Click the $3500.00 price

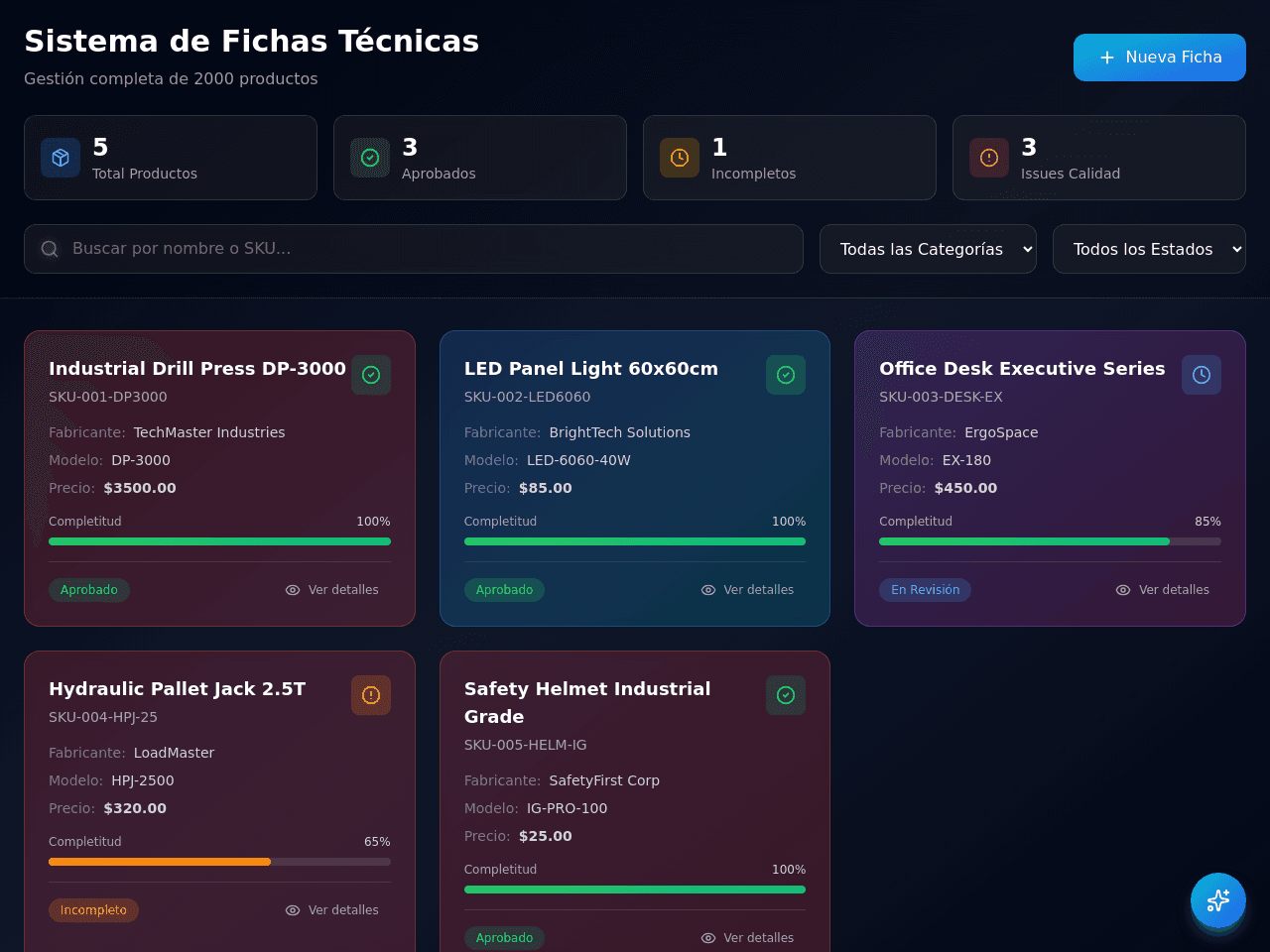pos(140,488)
